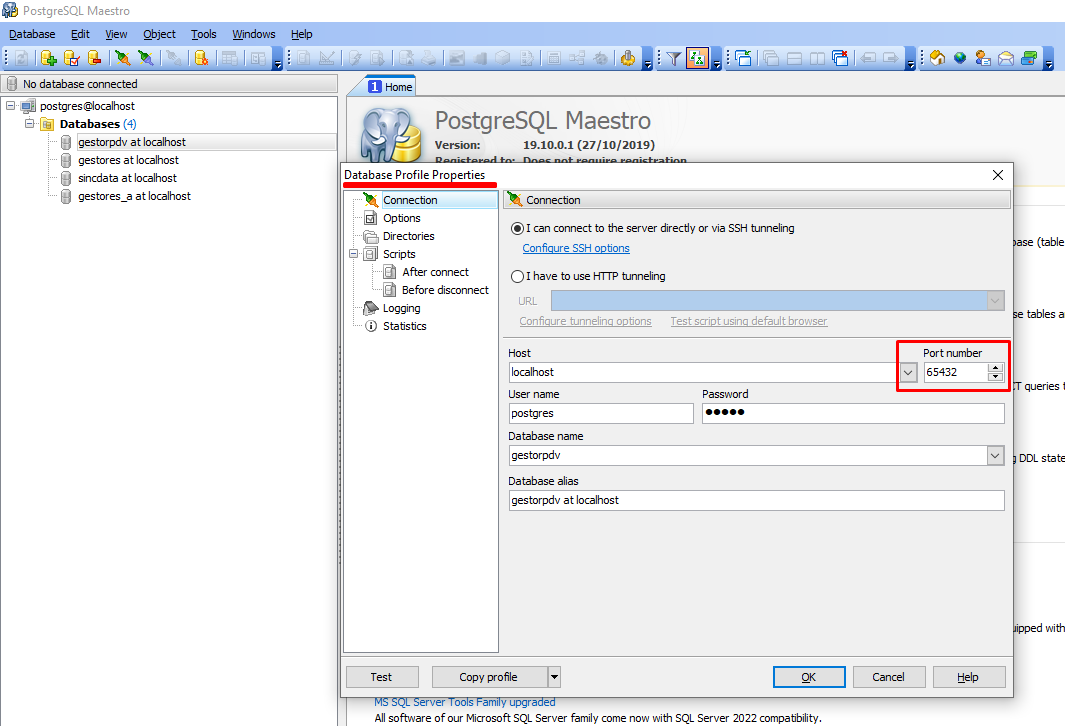The width and height of the screenshot is (1065, 726).
Task: Click the close all windows icon
Action: pos(840,59)
